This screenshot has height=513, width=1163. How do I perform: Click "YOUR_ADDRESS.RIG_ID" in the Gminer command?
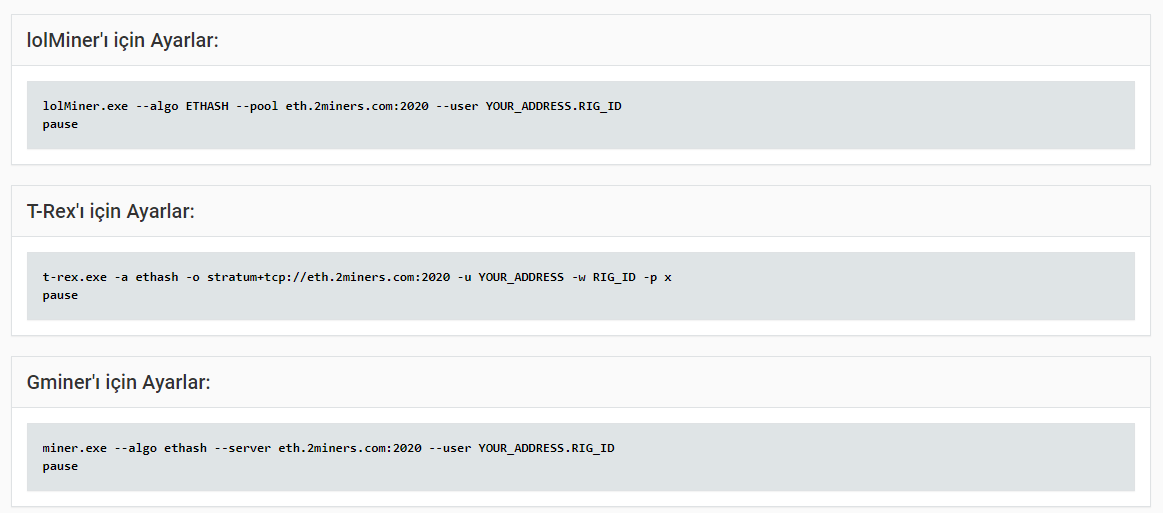pyautogui.click(x=547, y=449)
